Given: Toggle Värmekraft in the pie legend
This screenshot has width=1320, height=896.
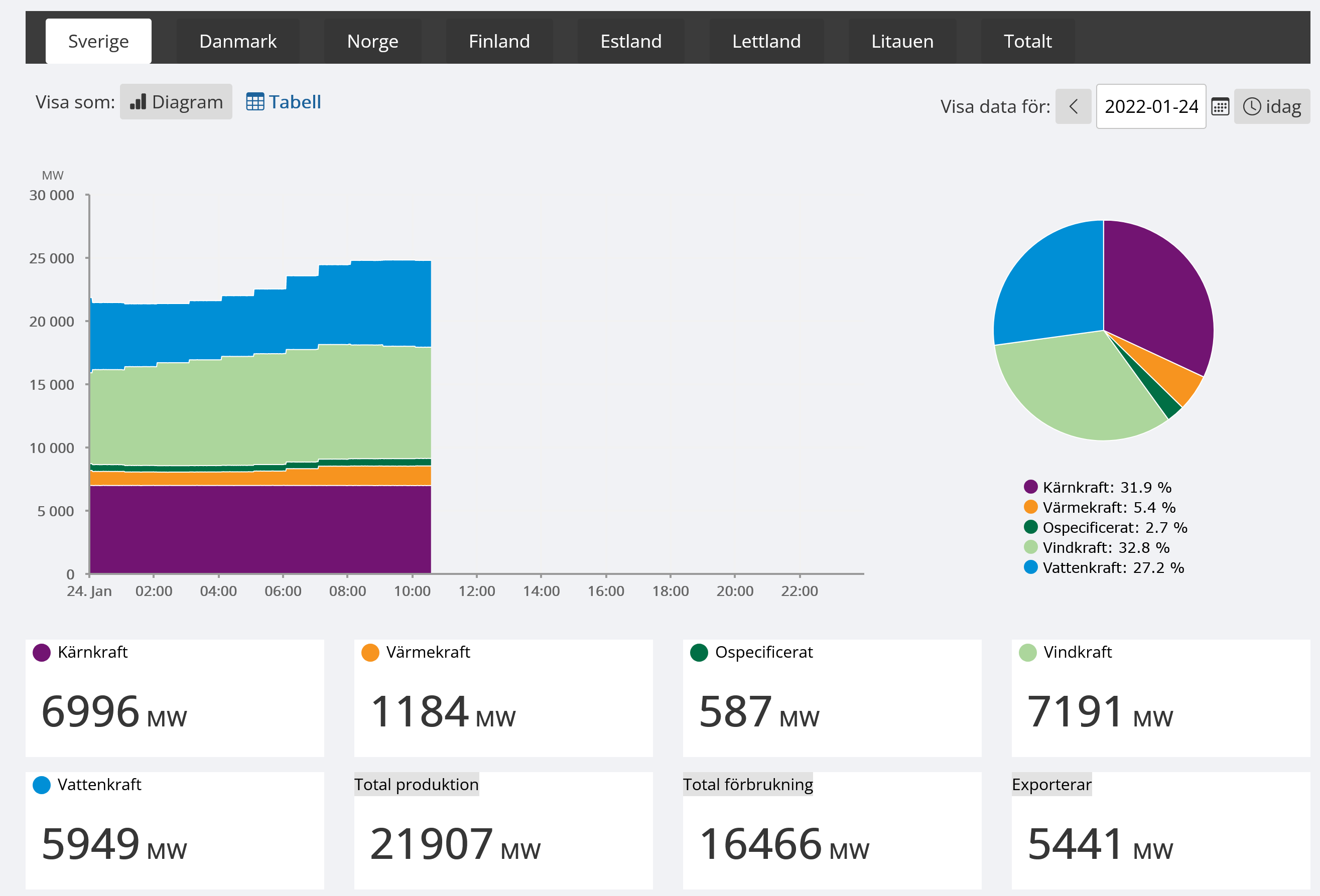Looking at the screenshot, I should coord(1099,507).
